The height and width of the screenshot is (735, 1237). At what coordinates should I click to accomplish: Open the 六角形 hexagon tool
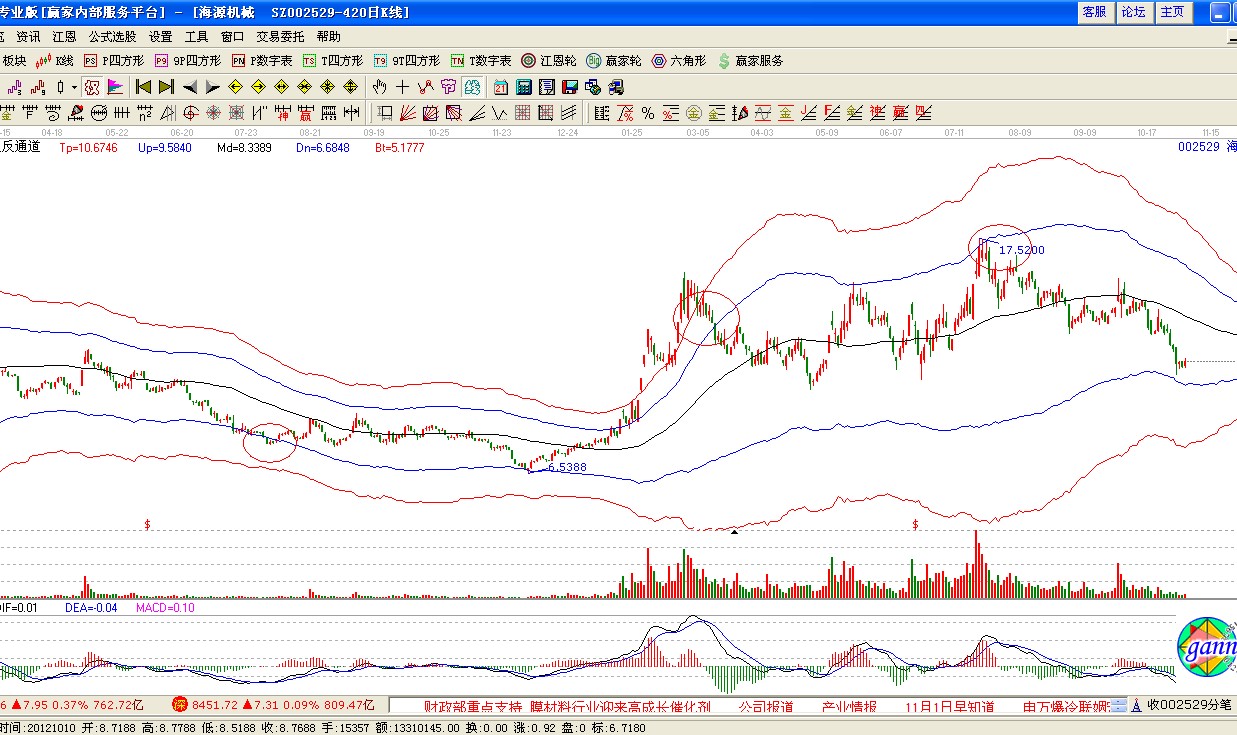point(679,61)
